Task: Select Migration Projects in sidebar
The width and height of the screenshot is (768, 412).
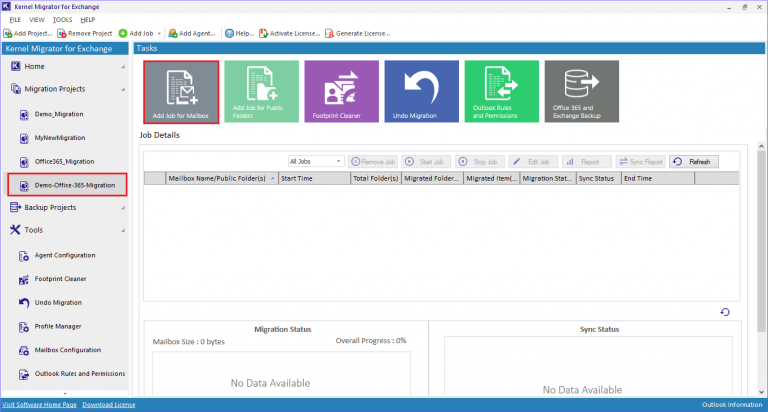Action: pos(54,89)
